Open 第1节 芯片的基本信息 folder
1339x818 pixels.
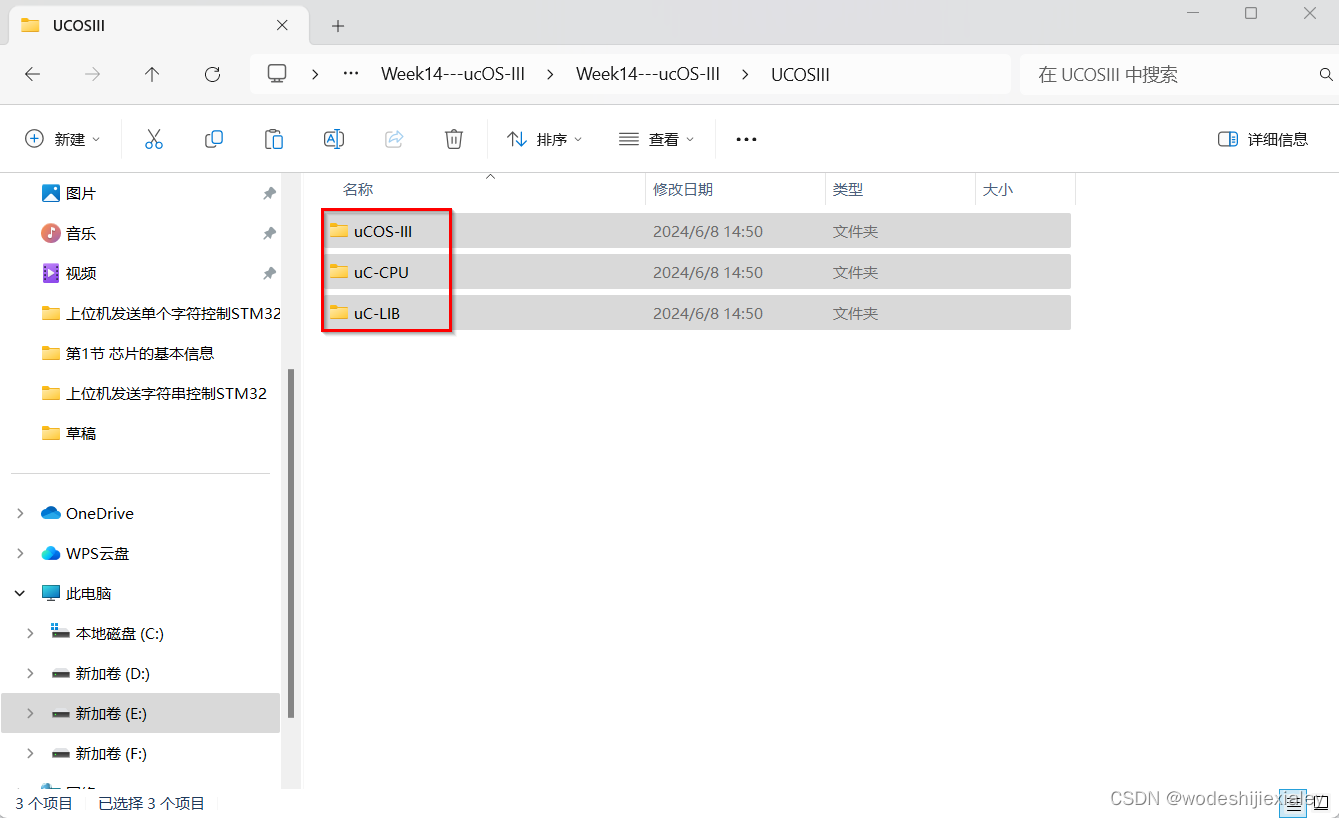click(128, 353)
